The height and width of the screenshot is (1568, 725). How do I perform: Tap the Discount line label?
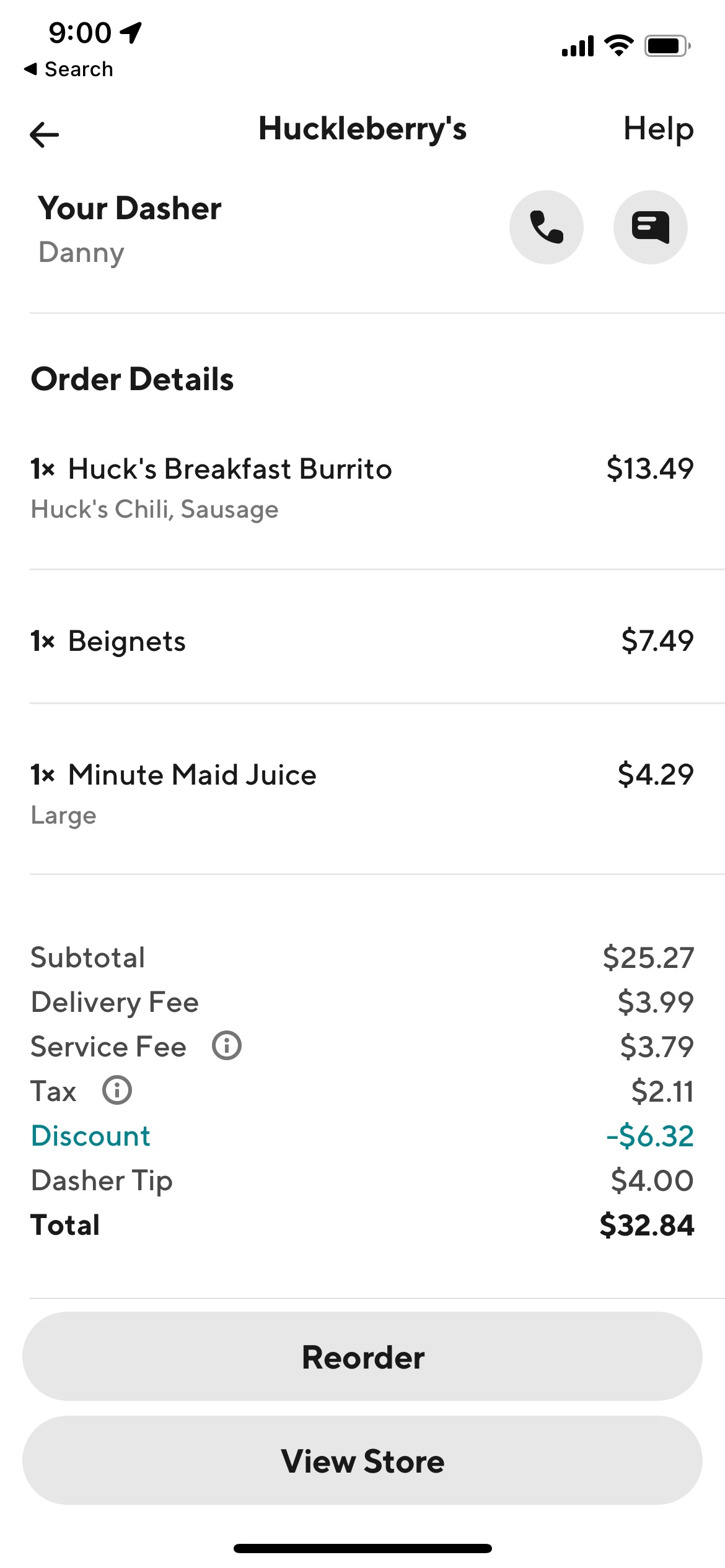(x=90, y=1136)
